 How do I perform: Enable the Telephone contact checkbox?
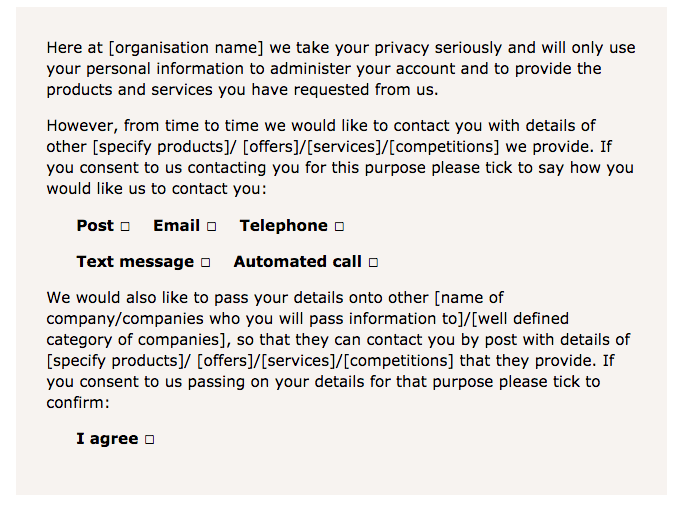coord(339,227)
